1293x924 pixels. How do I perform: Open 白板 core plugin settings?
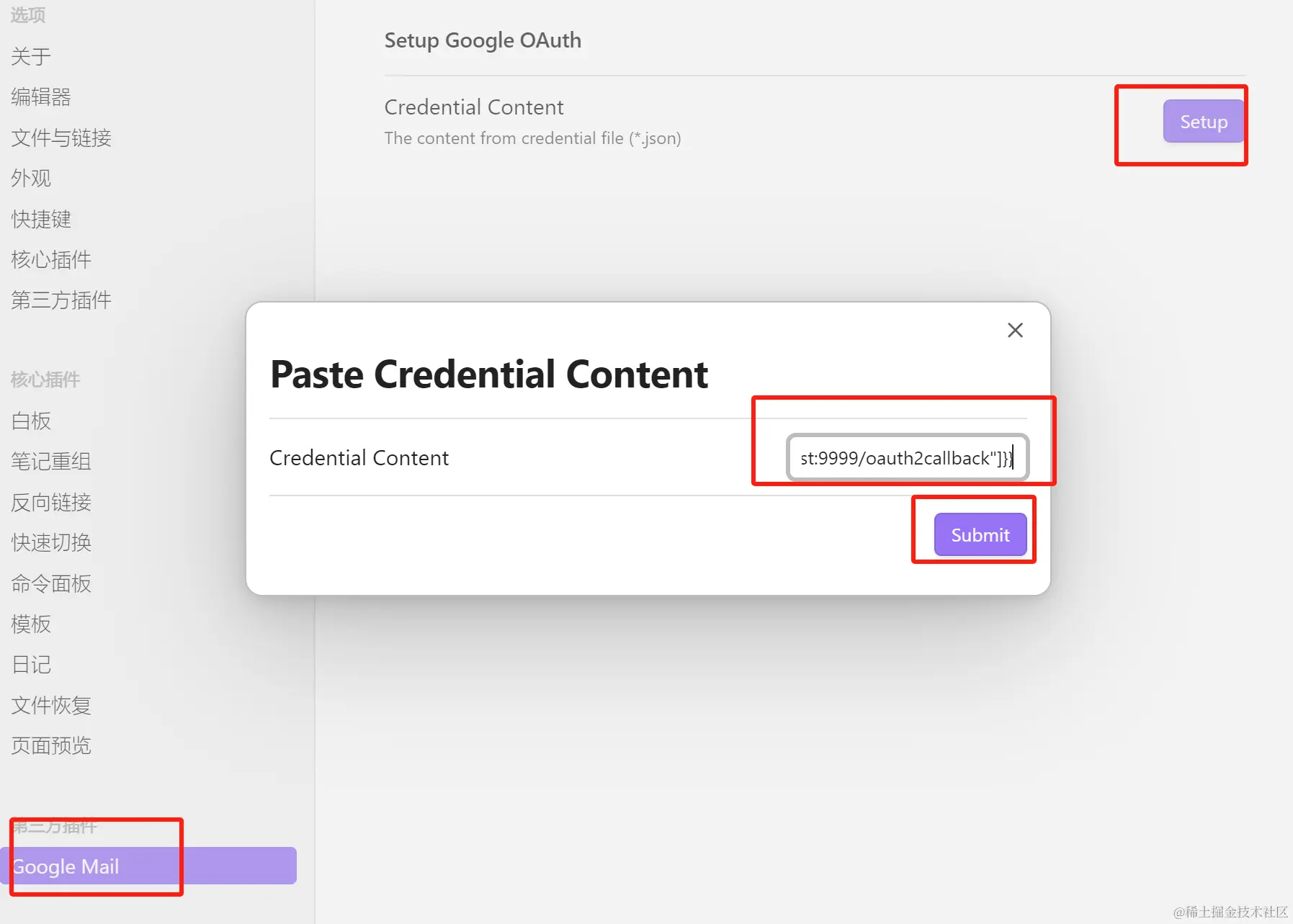pyautogui.click(x=31, y=421)
